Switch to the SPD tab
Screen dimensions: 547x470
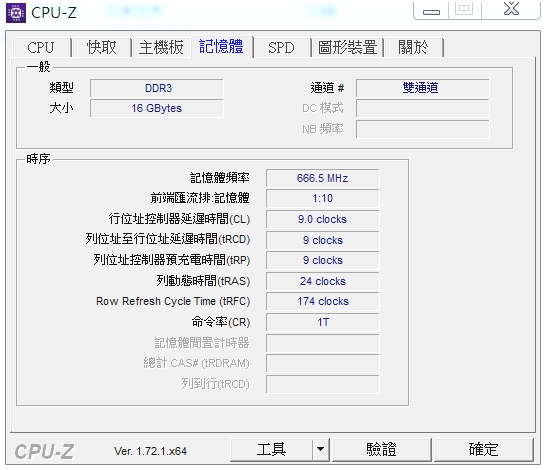click(281, 47)
